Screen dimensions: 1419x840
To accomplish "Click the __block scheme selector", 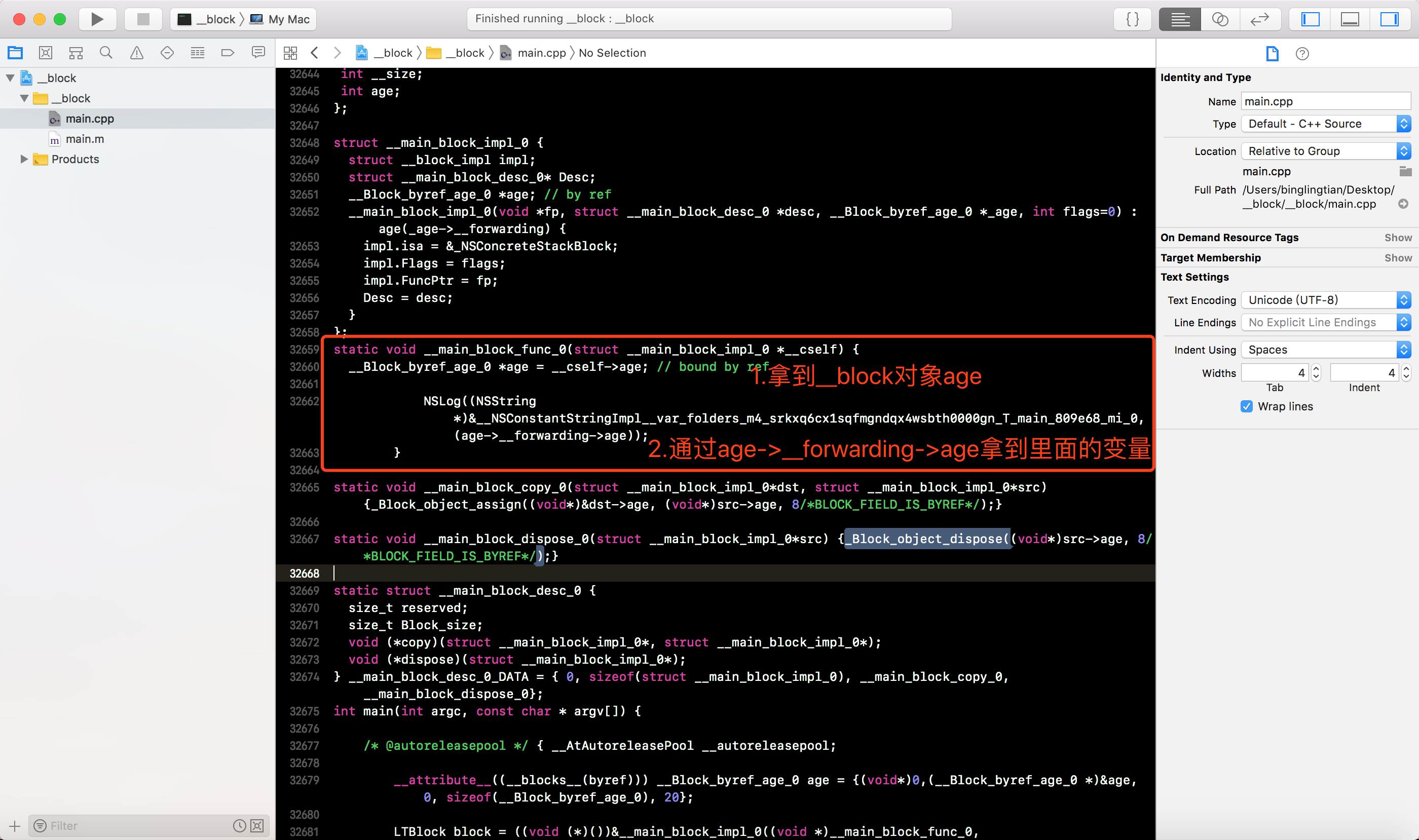I will point(207,19).
